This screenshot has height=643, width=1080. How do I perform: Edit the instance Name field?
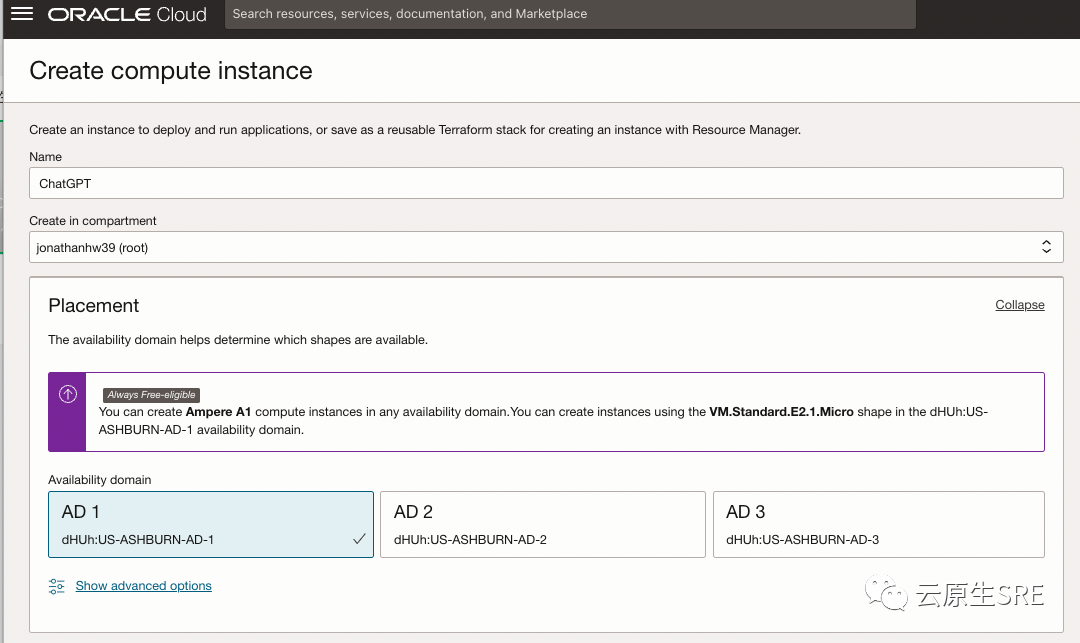[546, 183]
